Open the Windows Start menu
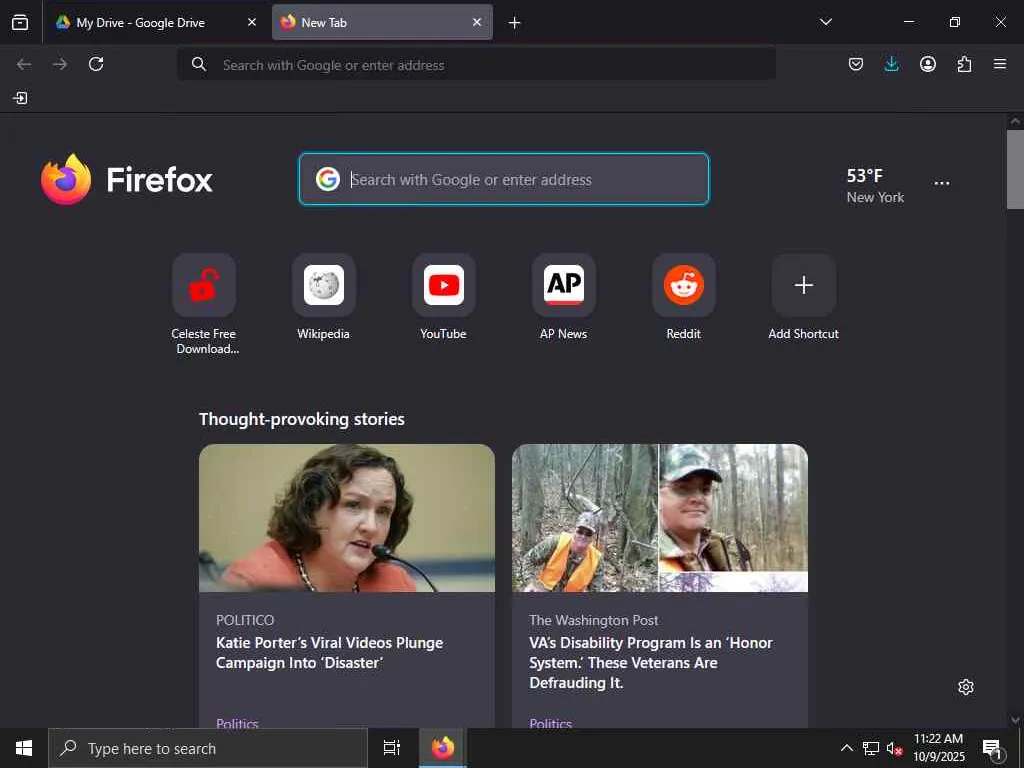The image size is (1024, 768). pos(24,748)
